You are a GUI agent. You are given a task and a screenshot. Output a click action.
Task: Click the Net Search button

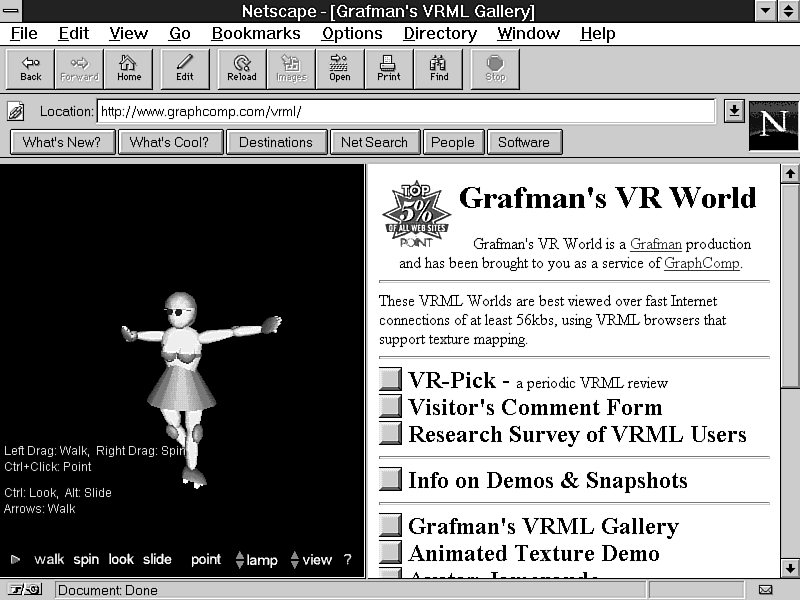tap(374, 142)
